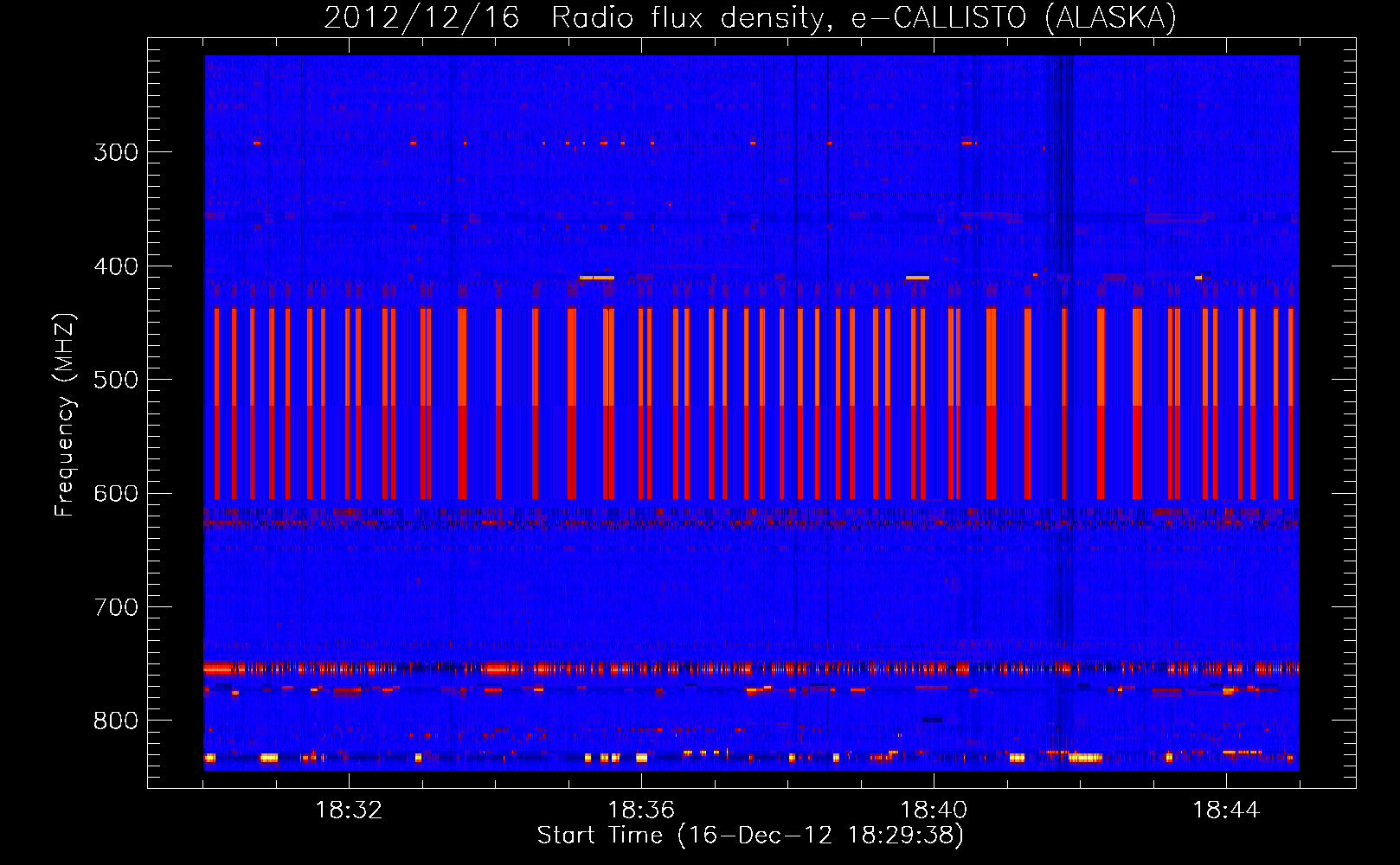Click the 500 frequency tick label
Screen dimensions: 1400x865
tap(116, 380)
